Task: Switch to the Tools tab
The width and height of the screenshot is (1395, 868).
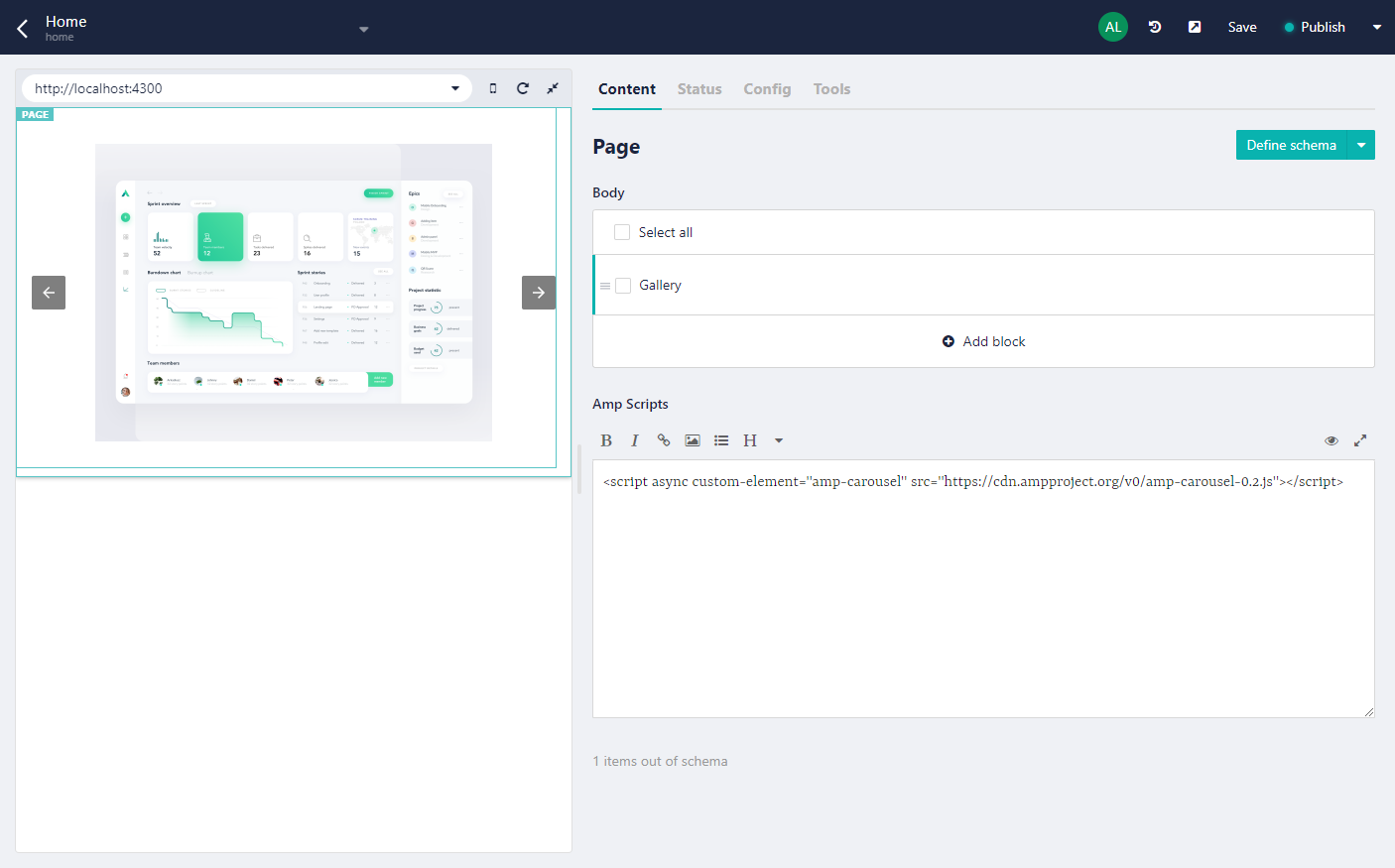Action: pos(831,89)
